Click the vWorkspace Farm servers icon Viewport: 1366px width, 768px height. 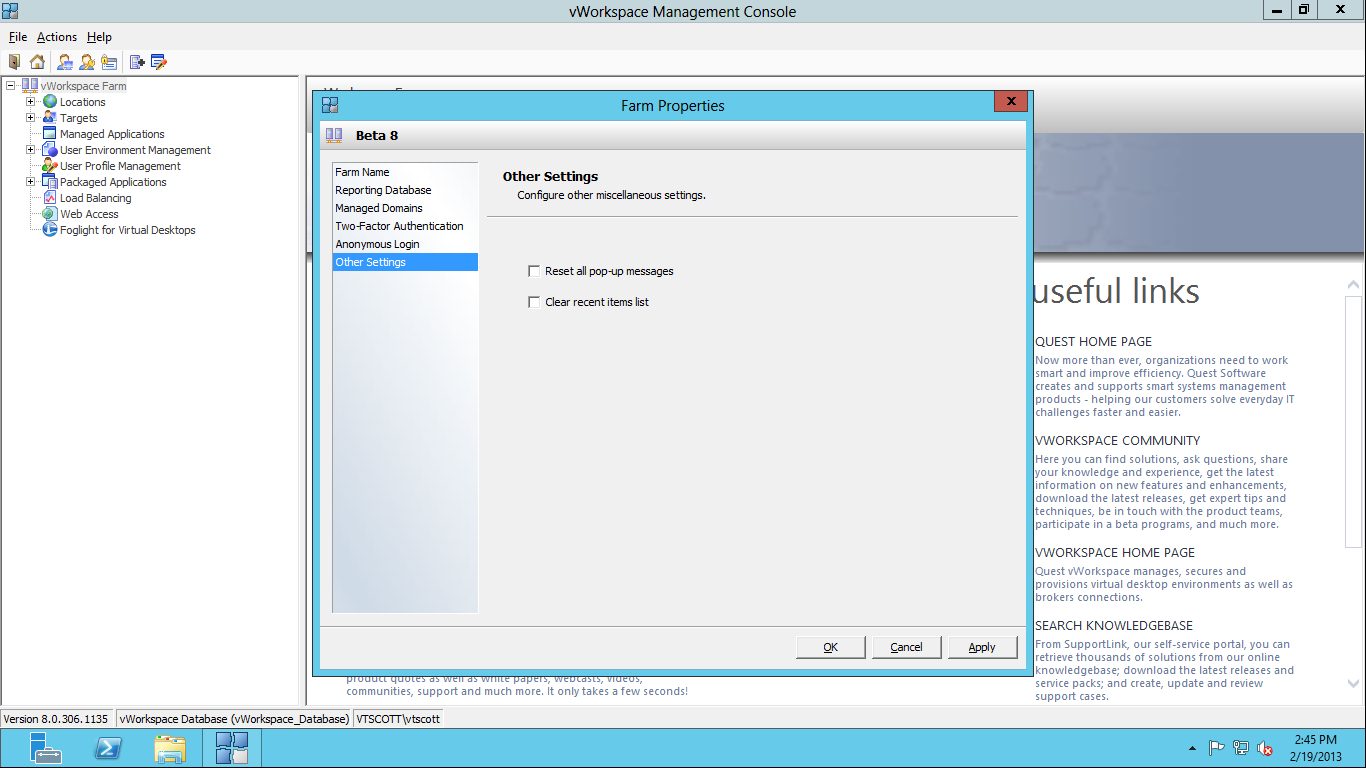point(30,86)
